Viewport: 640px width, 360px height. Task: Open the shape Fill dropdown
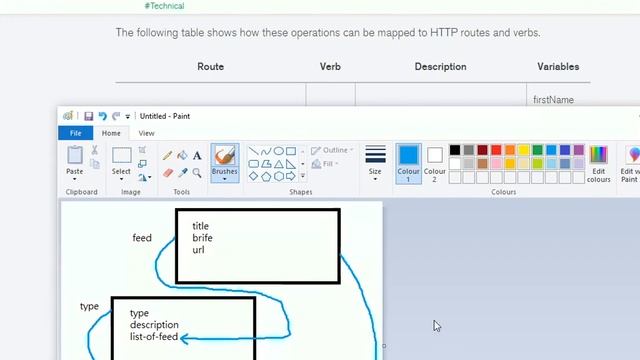click(326, 164)
